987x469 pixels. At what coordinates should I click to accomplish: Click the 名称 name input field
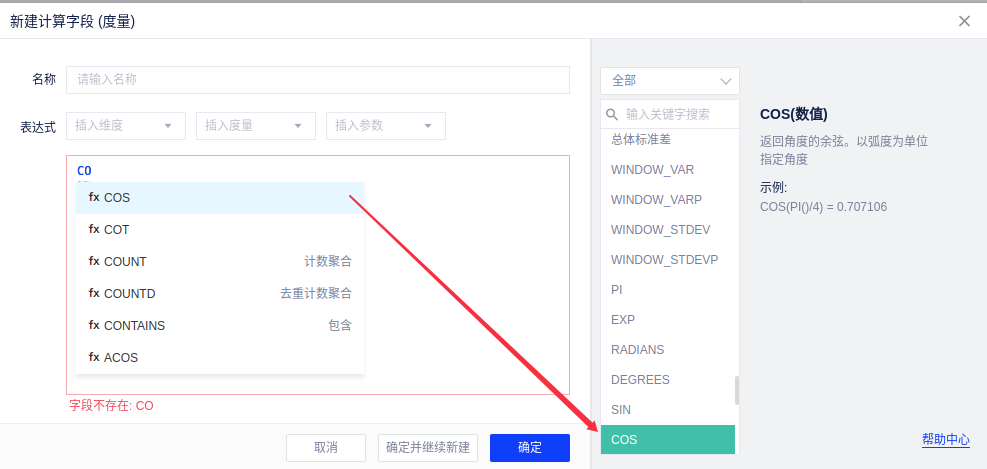[x=318, y=80]
